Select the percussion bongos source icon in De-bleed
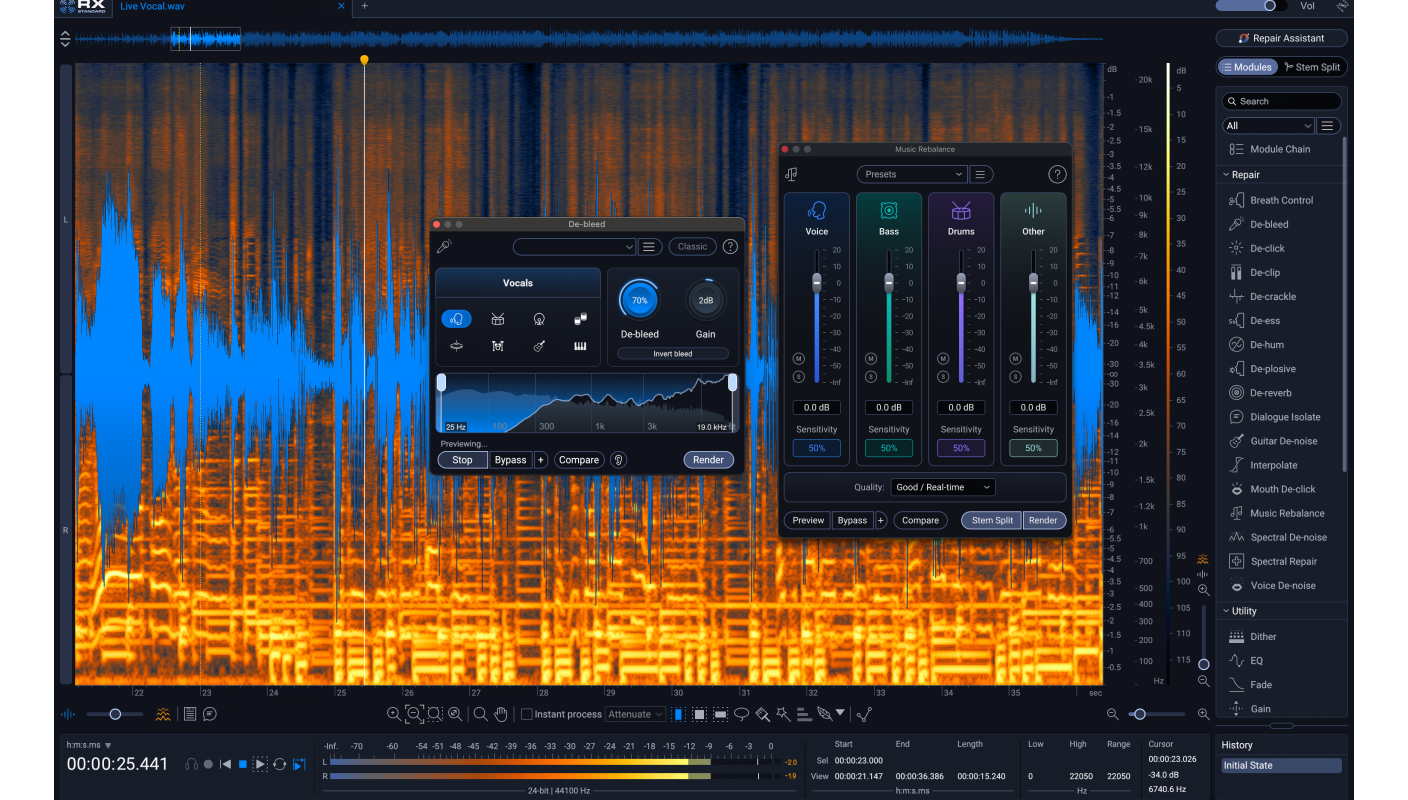 (580, 319)
